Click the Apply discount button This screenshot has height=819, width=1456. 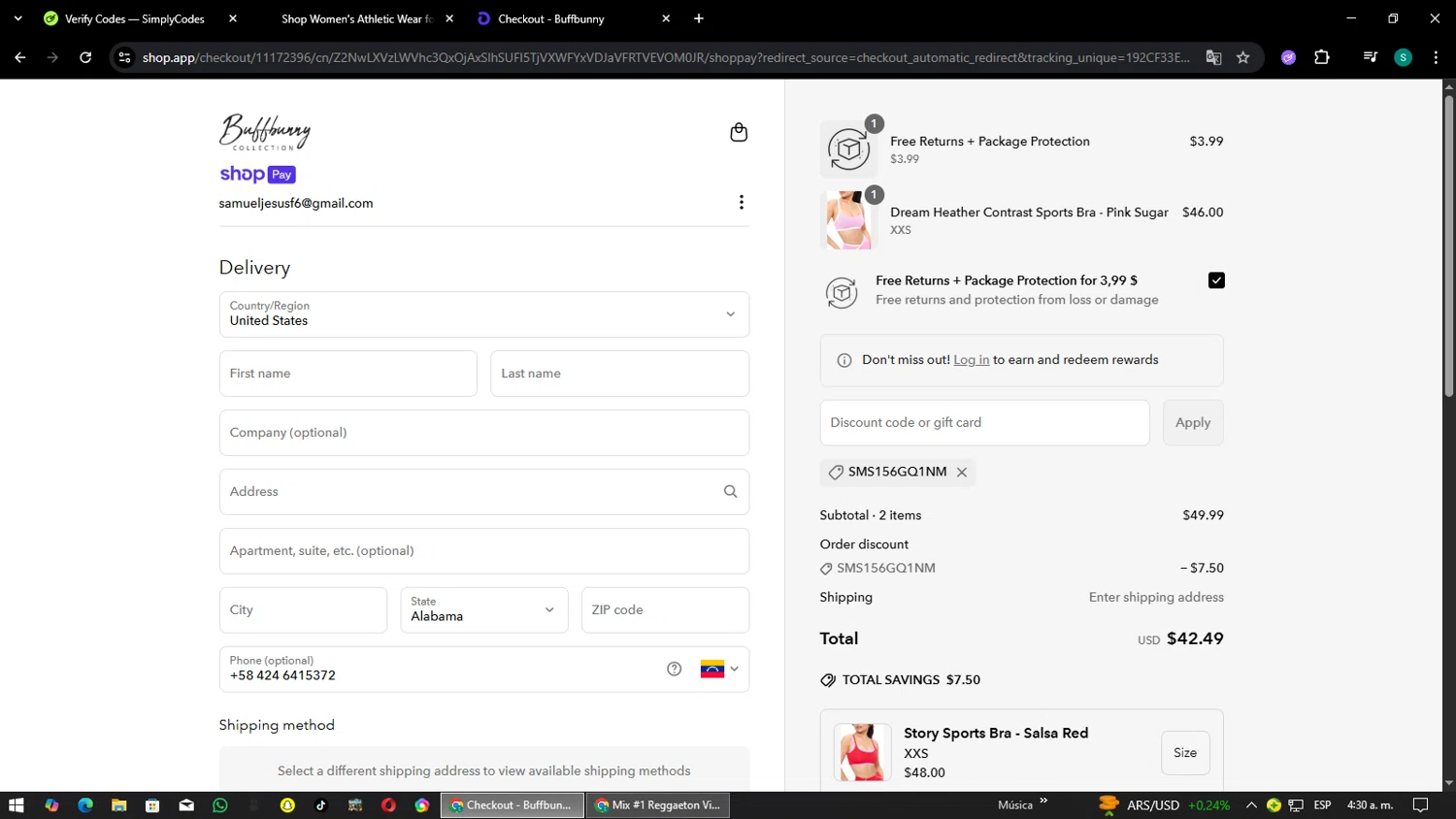tap(1193, 422)
